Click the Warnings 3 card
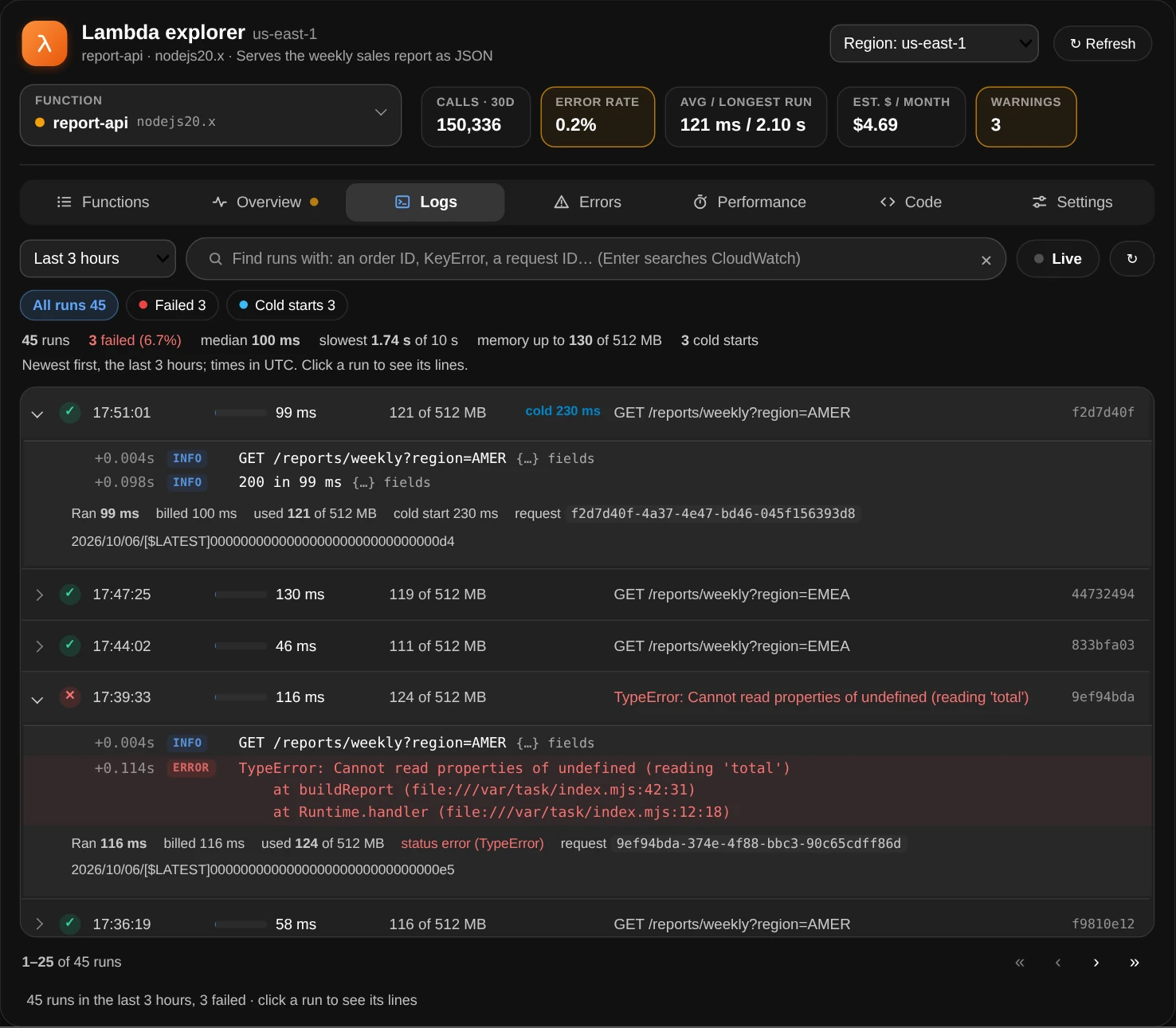Viewport: 1176px width, 1028px height. coord(1026,116)
